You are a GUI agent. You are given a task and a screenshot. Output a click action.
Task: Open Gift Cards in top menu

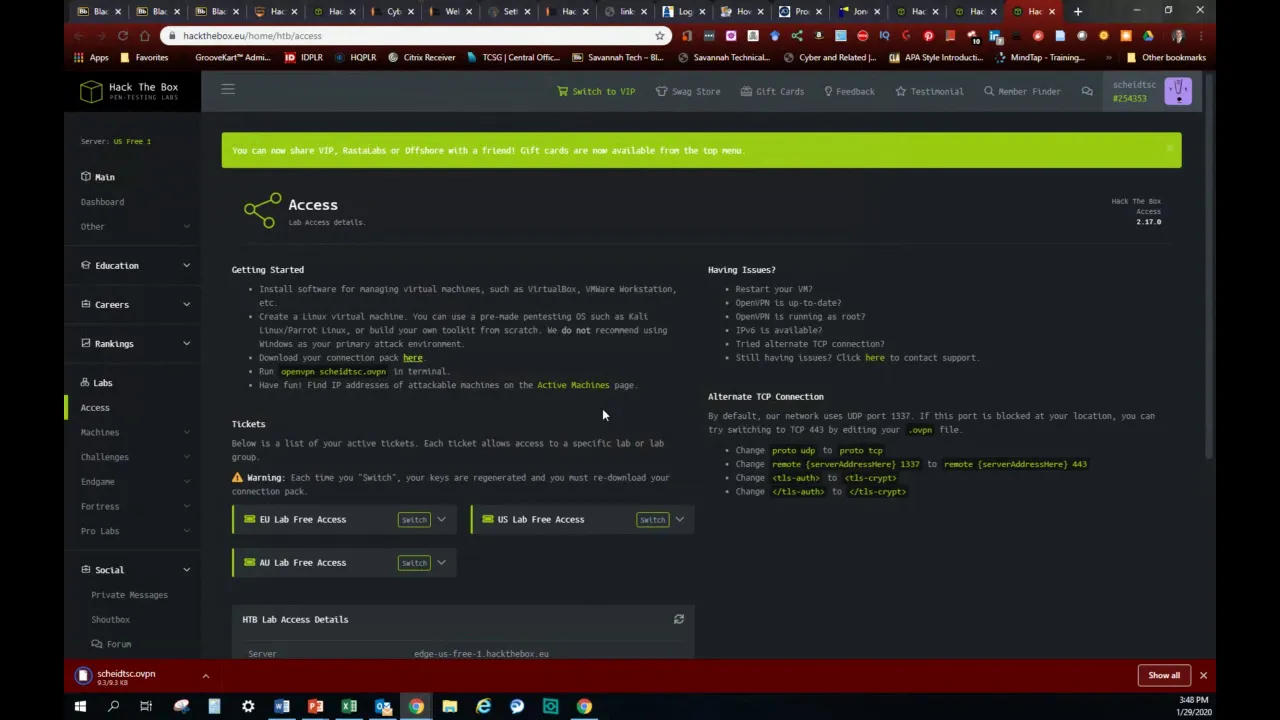772,91
